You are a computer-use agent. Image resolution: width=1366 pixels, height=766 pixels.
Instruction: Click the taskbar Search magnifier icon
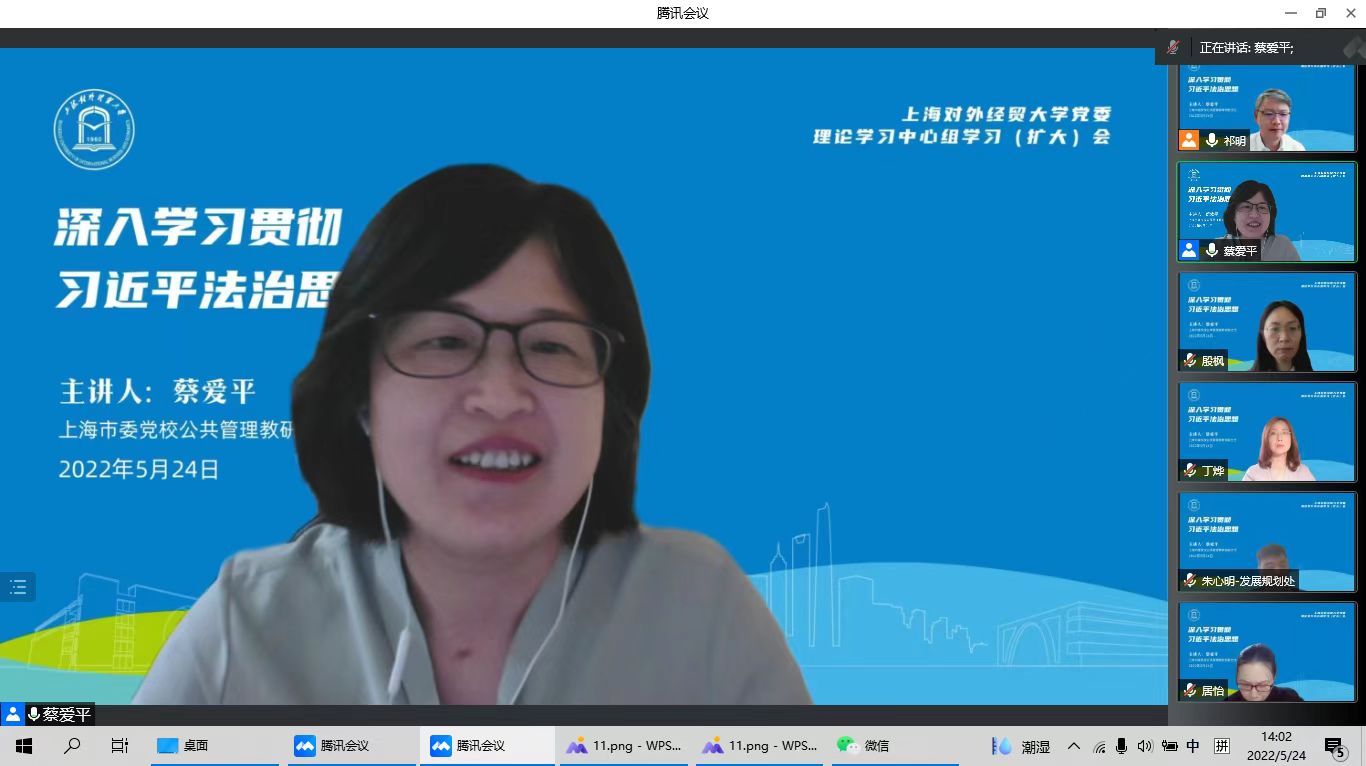click(72, 746)
